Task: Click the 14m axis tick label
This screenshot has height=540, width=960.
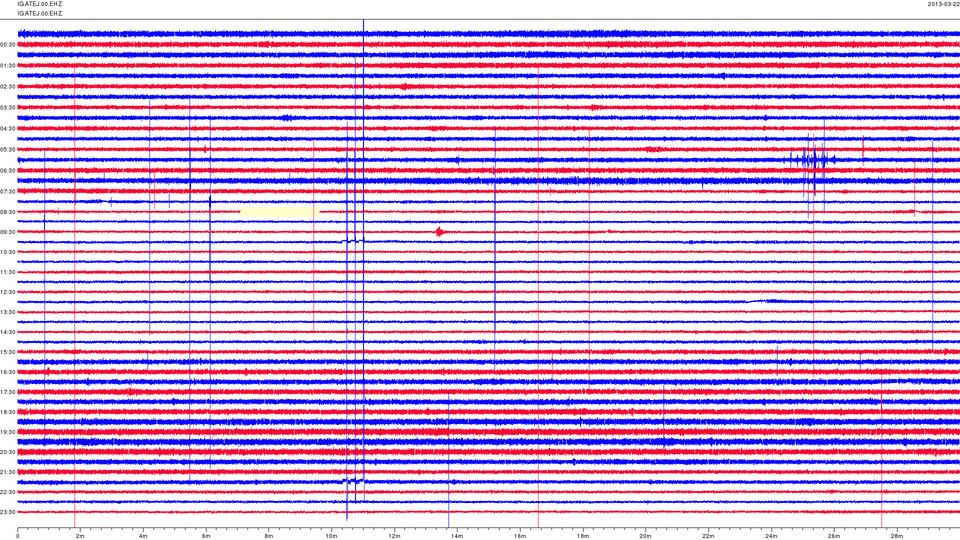Action: (x=457, y=536)
